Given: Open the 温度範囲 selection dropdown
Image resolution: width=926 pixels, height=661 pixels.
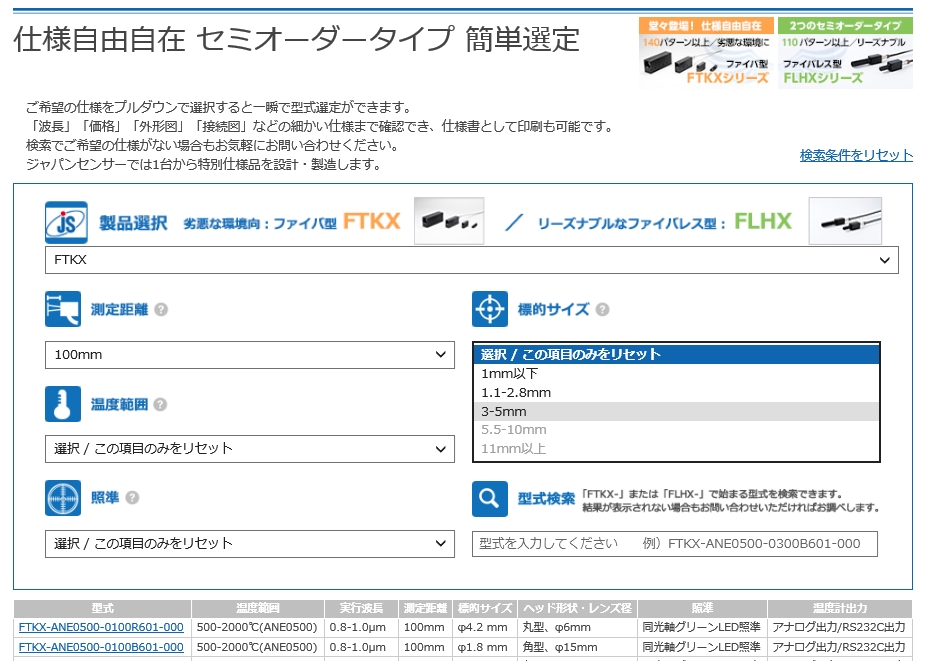Looking at the screenshot, I should click(250, 449).
